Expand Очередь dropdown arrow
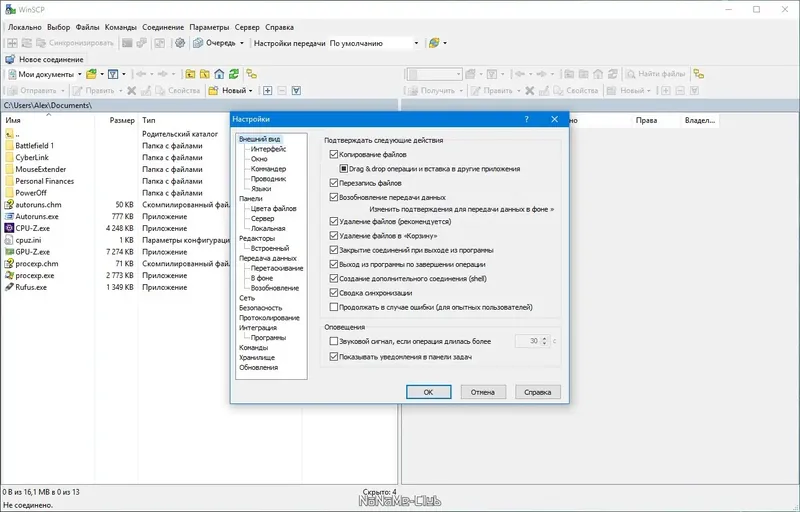This screenshot has width=800, height=512. coord(242,43)
